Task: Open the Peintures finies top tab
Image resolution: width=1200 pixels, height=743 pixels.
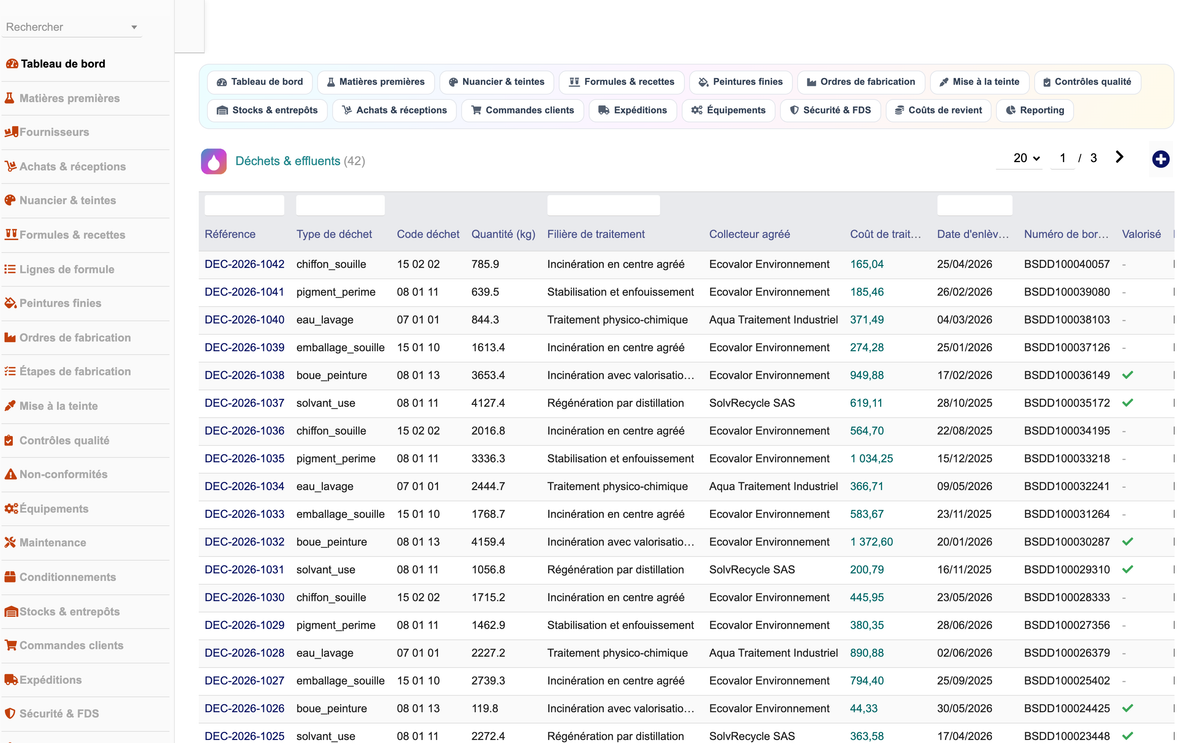Action: pos(741,82)
